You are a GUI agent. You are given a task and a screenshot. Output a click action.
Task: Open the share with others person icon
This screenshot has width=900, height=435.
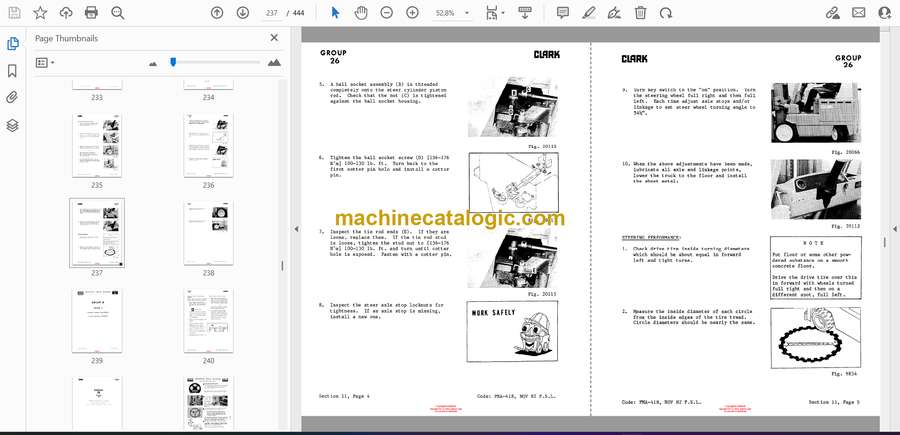pos(885,13)
